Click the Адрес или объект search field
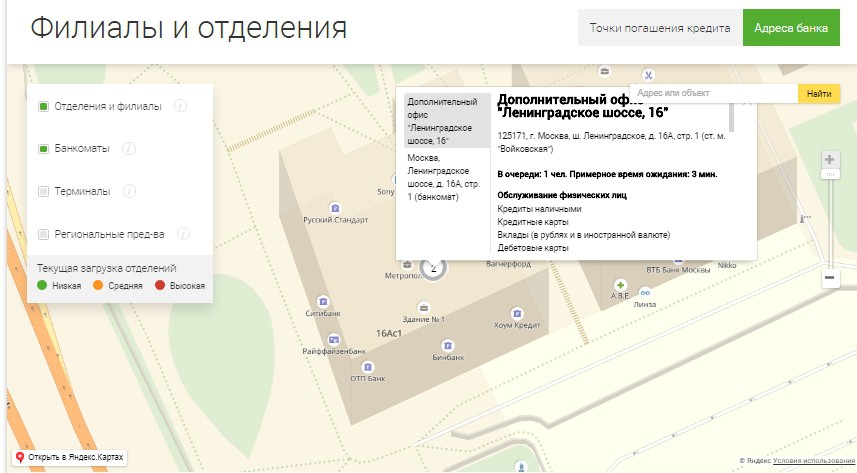Screen dimensions: 857x473 [x=712, y=94]
